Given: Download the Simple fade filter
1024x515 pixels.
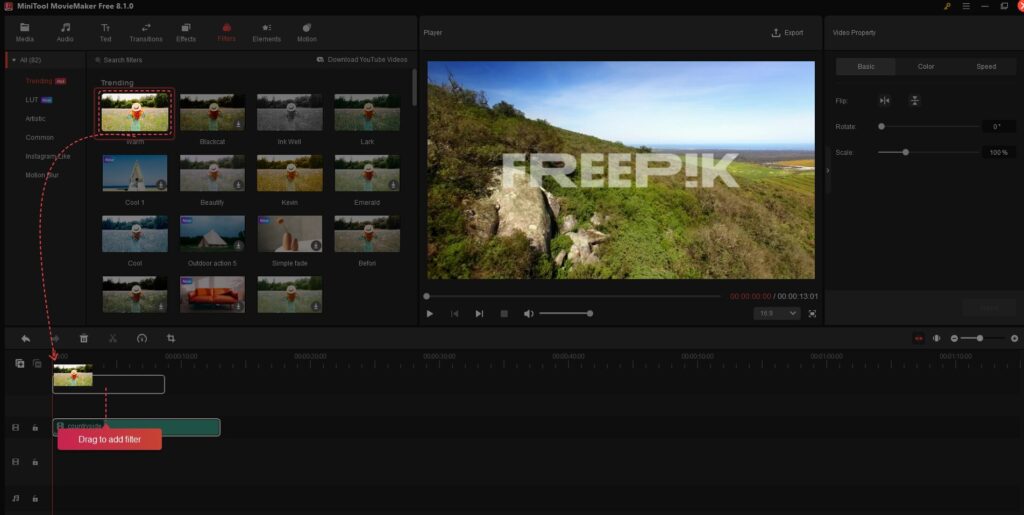Looking at the screenshot, I should coord(316,245).
